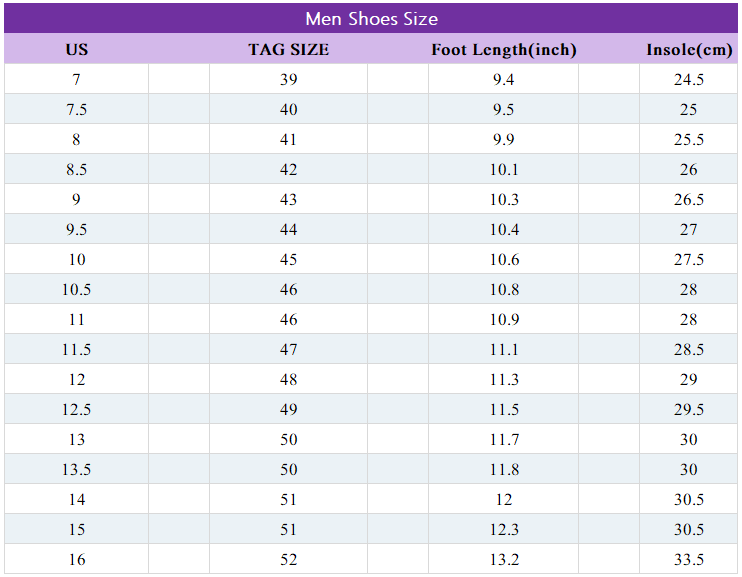Image resolution: width=742 pixels, height=577 pixels.
Task: Select the TAG SIZE column header
Action: [288, 49]
